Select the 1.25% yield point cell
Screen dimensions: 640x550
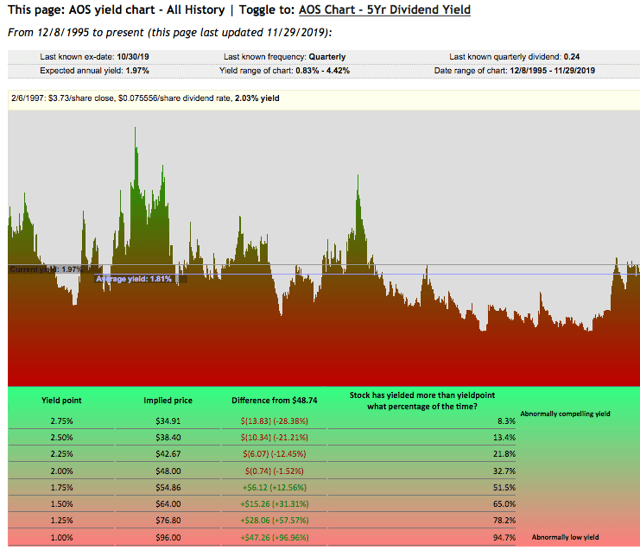pos(62,521)
